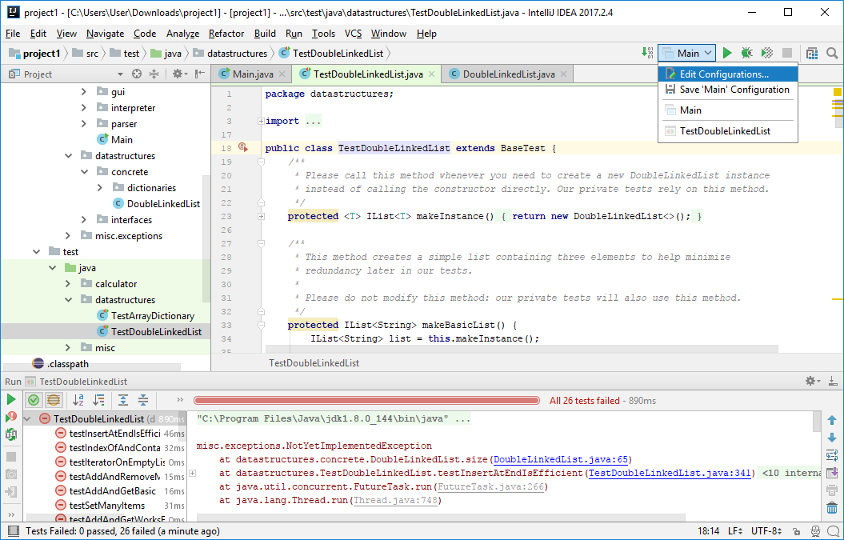Run the Main configuration with green play button
Image resolution: width=844 pixels, height=540 pixels.
pyautogui.click(x=727, y=53)
